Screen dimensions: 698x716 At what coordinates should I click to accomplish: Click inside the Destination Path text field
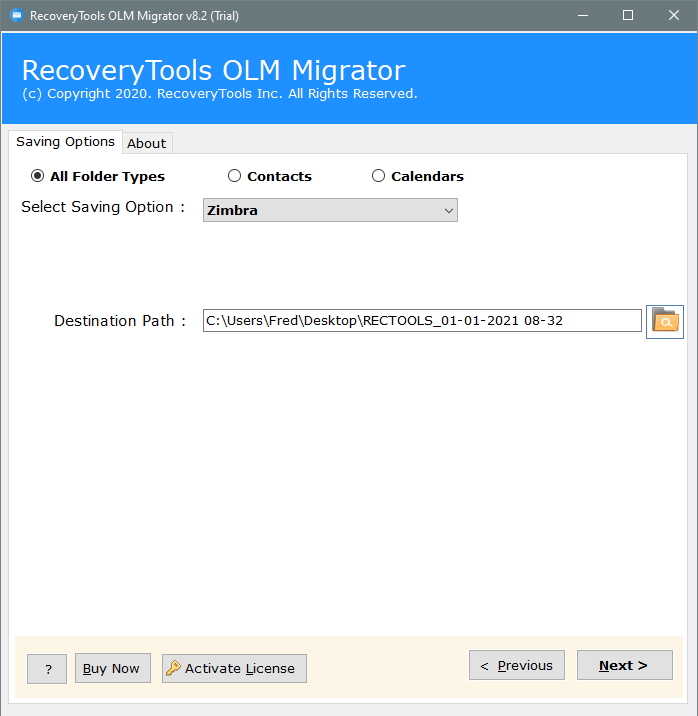click(x=421, y=321)
